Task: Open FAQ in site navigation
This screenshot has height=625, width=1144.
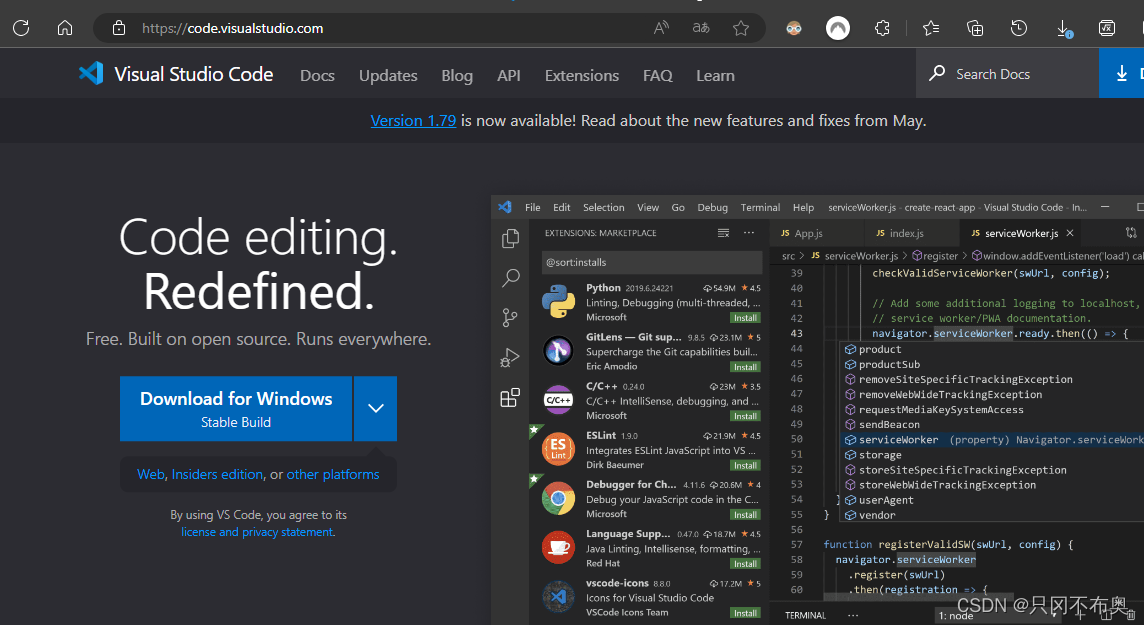Action: [657, 75]
